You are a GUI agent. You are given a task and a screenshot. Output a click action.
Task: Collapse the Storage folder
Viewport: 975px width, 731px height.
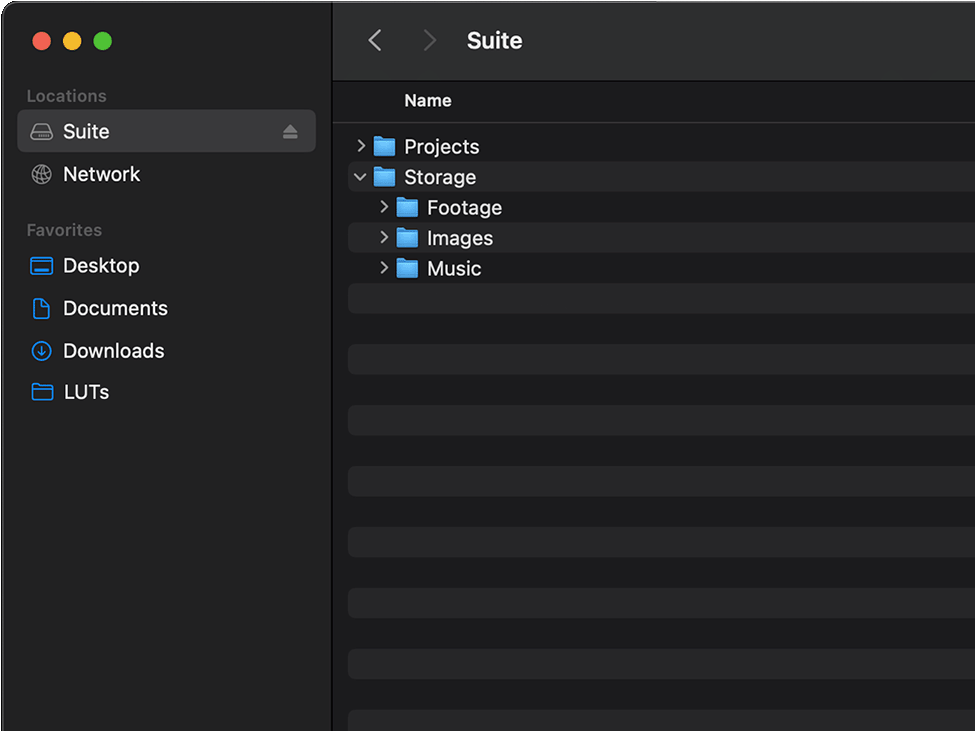pyautogui.click(x=361, y=177)
